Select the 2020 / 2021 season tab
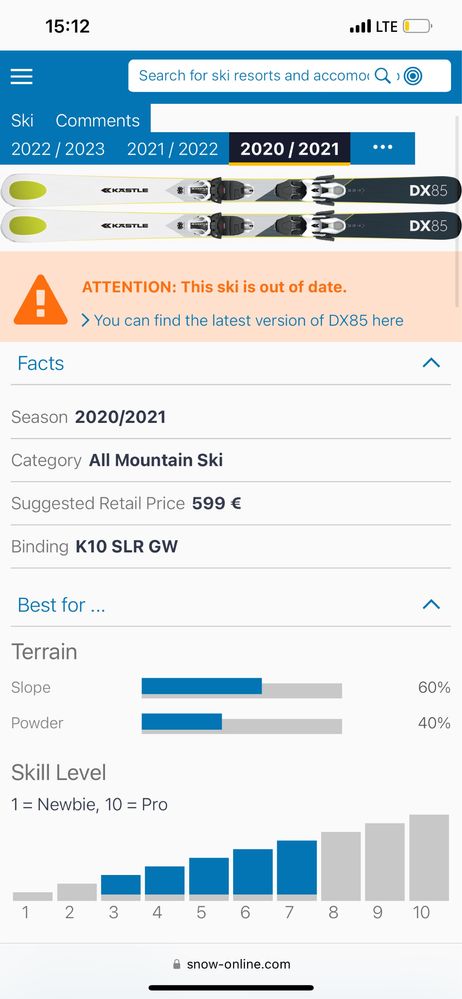Screen dimensions: 462x999 click(x=289, y=148)
